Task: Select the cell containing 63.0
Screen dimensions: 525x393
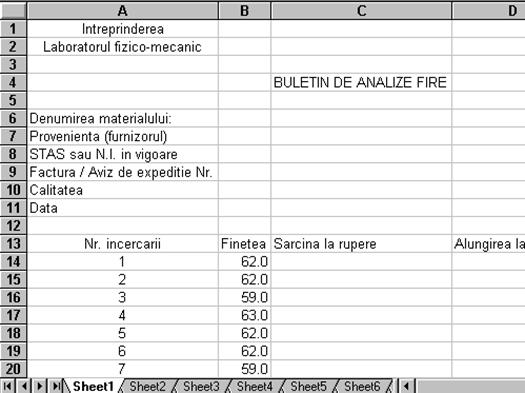Action: (244, 315)
